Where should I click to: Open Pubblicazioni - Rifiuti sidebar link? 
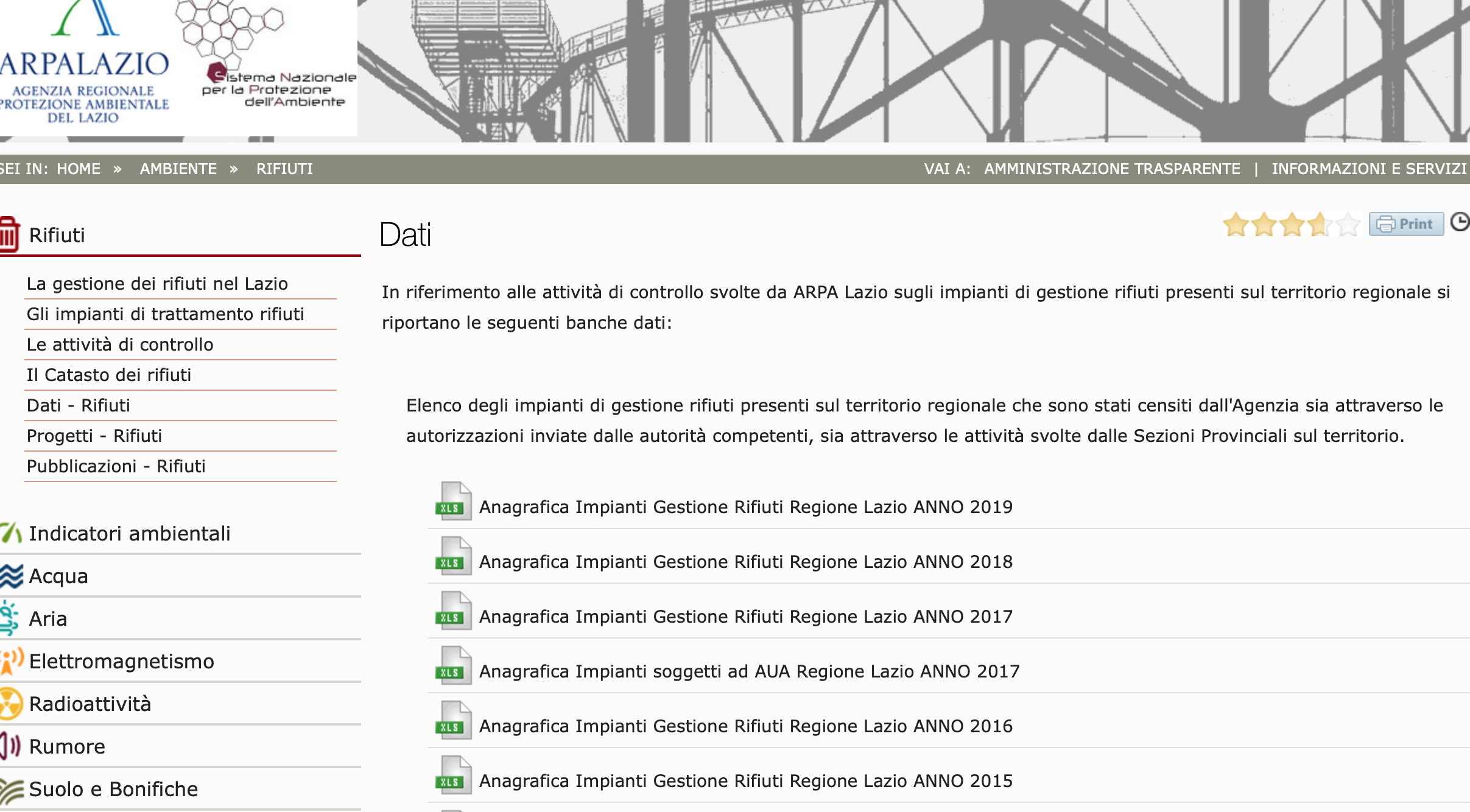coord(116,466)
